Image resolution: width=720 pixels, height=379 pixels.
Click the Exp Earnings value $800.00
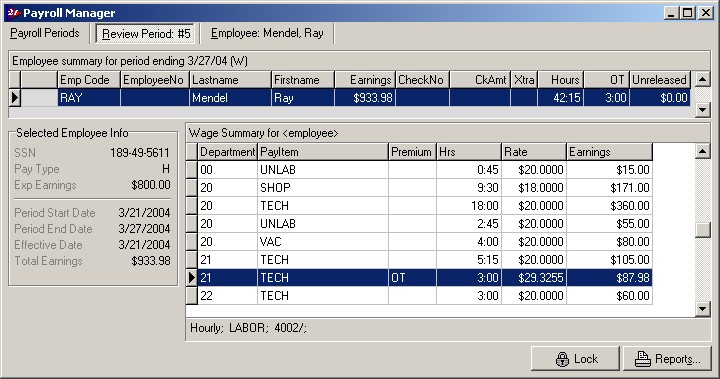click(x=151, y=185)
